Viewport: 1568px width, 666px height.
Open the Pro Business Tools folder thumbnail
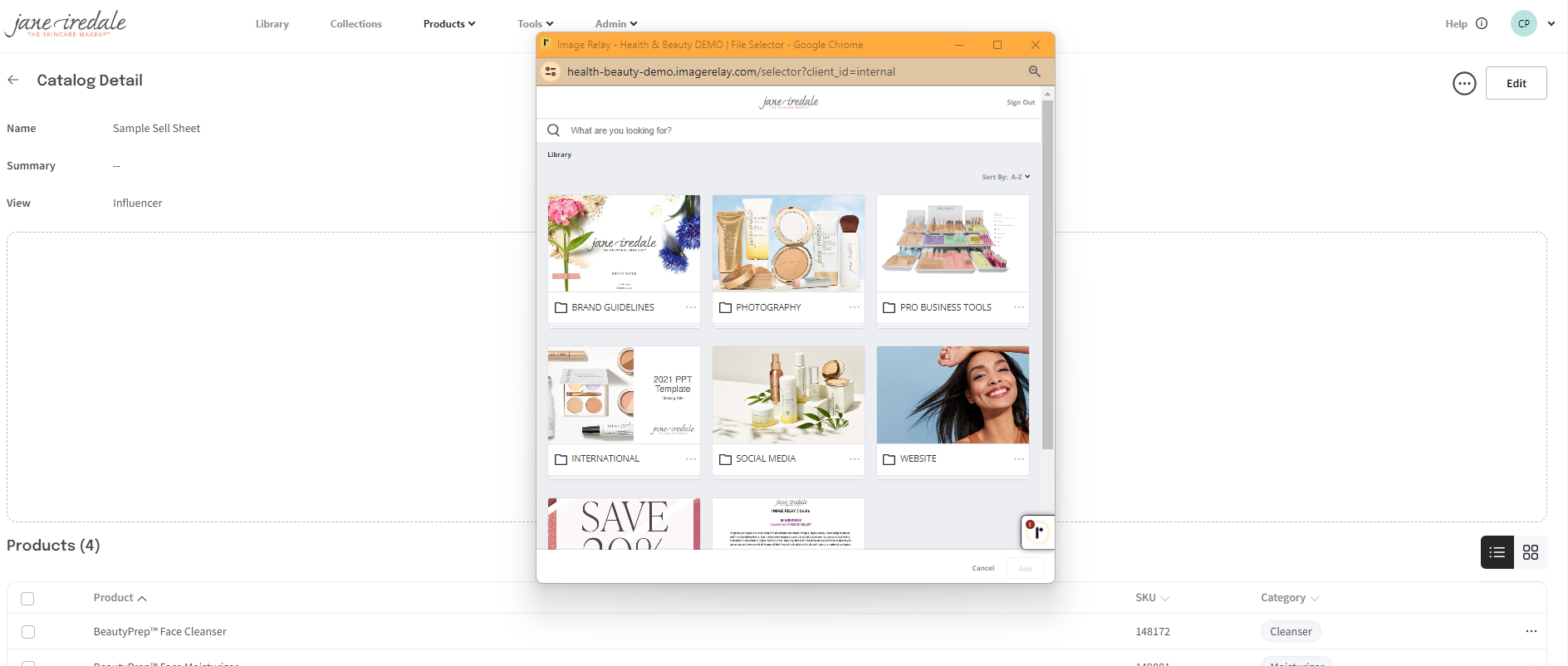[x=953, y=243]
